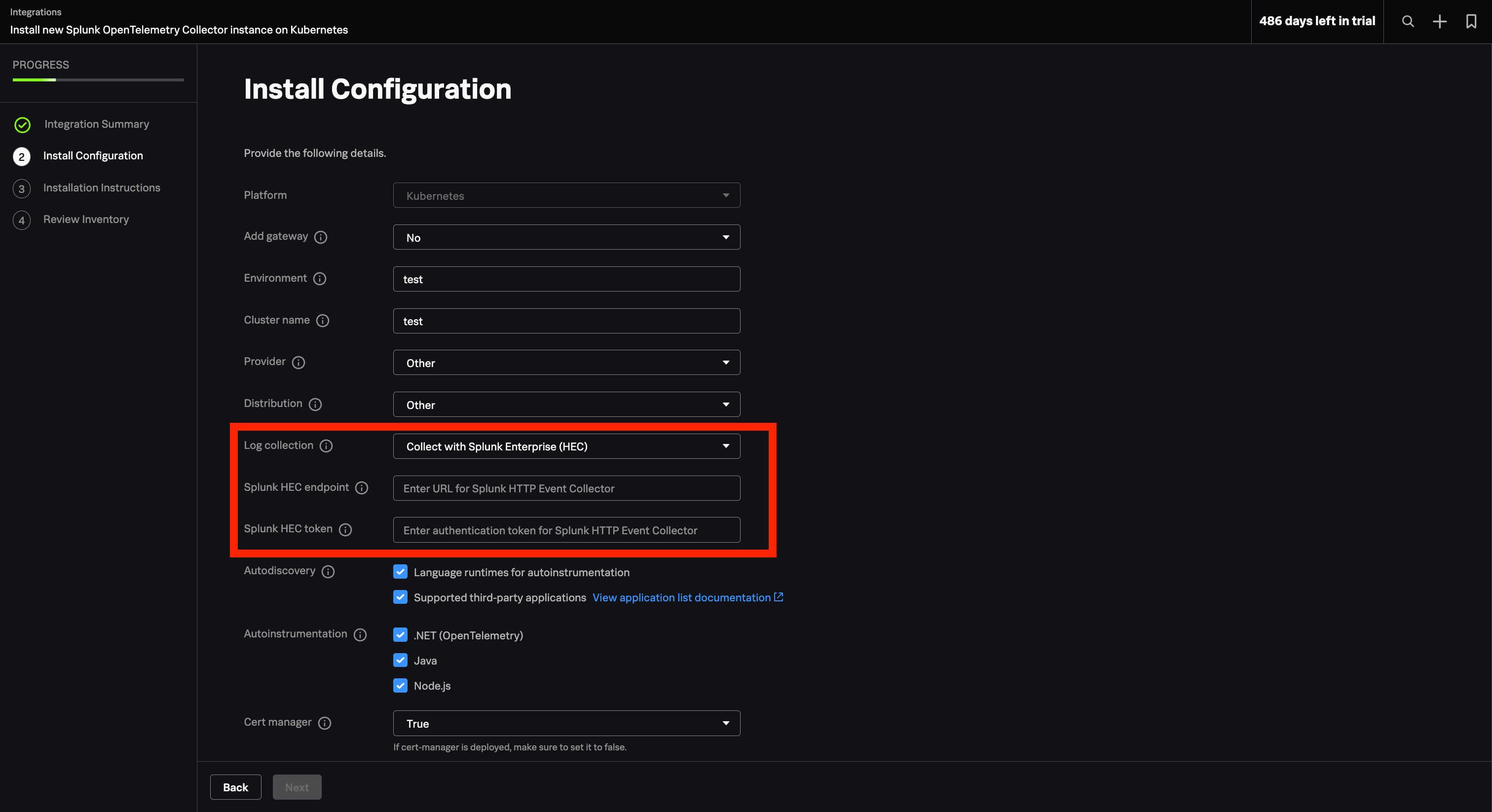Image resolution: width=1492 pixels, height=812 pixels.
Task: Click the bookmark icon in header
Action: (x=1471, y=21)
